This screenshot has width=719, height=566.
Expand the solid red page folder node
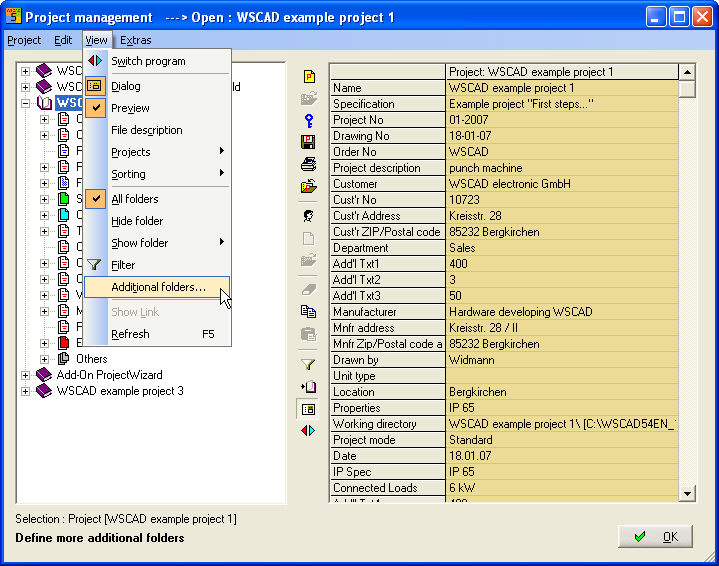pyautogui.click(x=44, y=343)
